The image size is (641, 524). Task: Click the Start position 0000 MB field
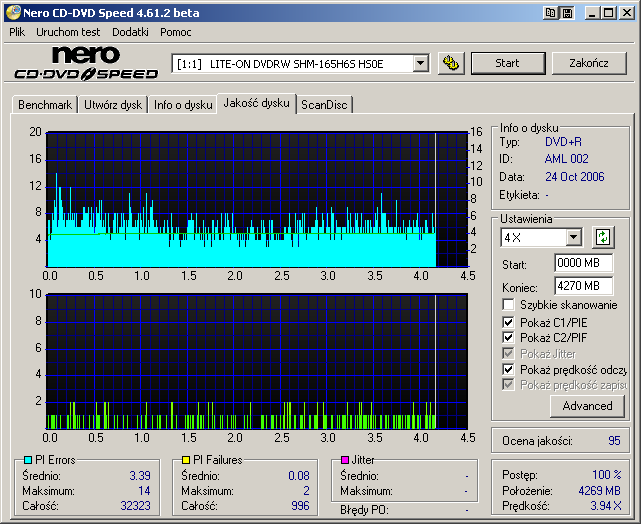click(x=584, y=263)
